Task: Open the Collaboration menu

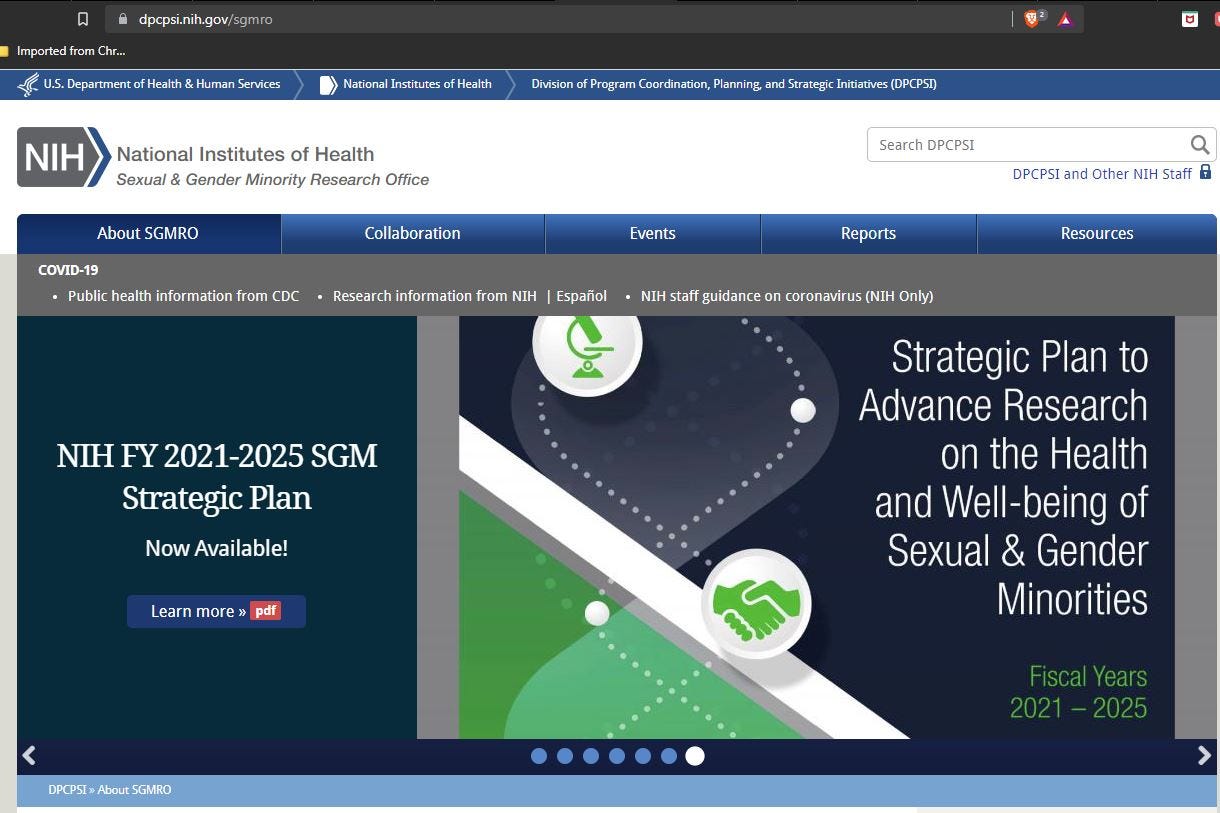Action: (x=413, y=233)
